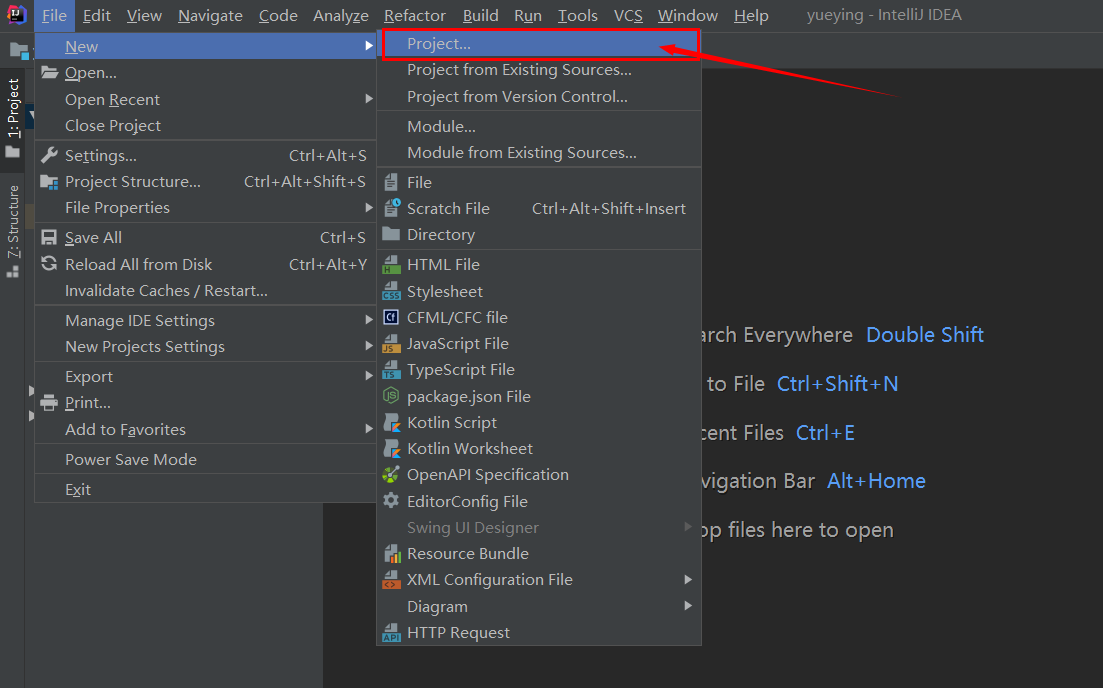
Task: Choose Project from Version Control...
Action: 539,96
